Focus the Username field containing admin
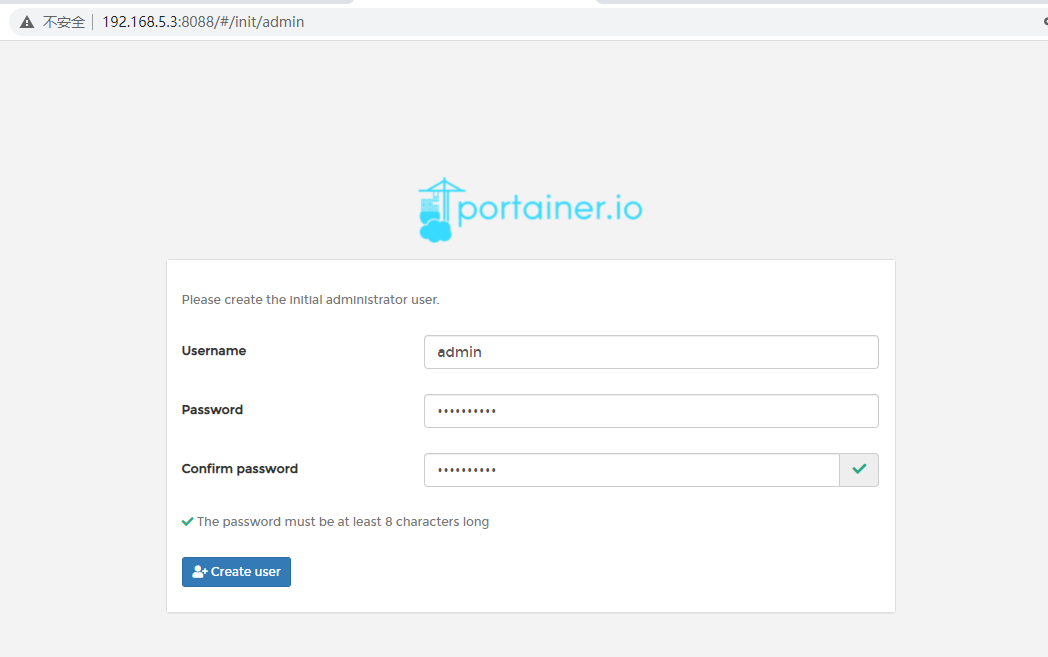This screenshot has width=1048, height=657. click(650, 352)
